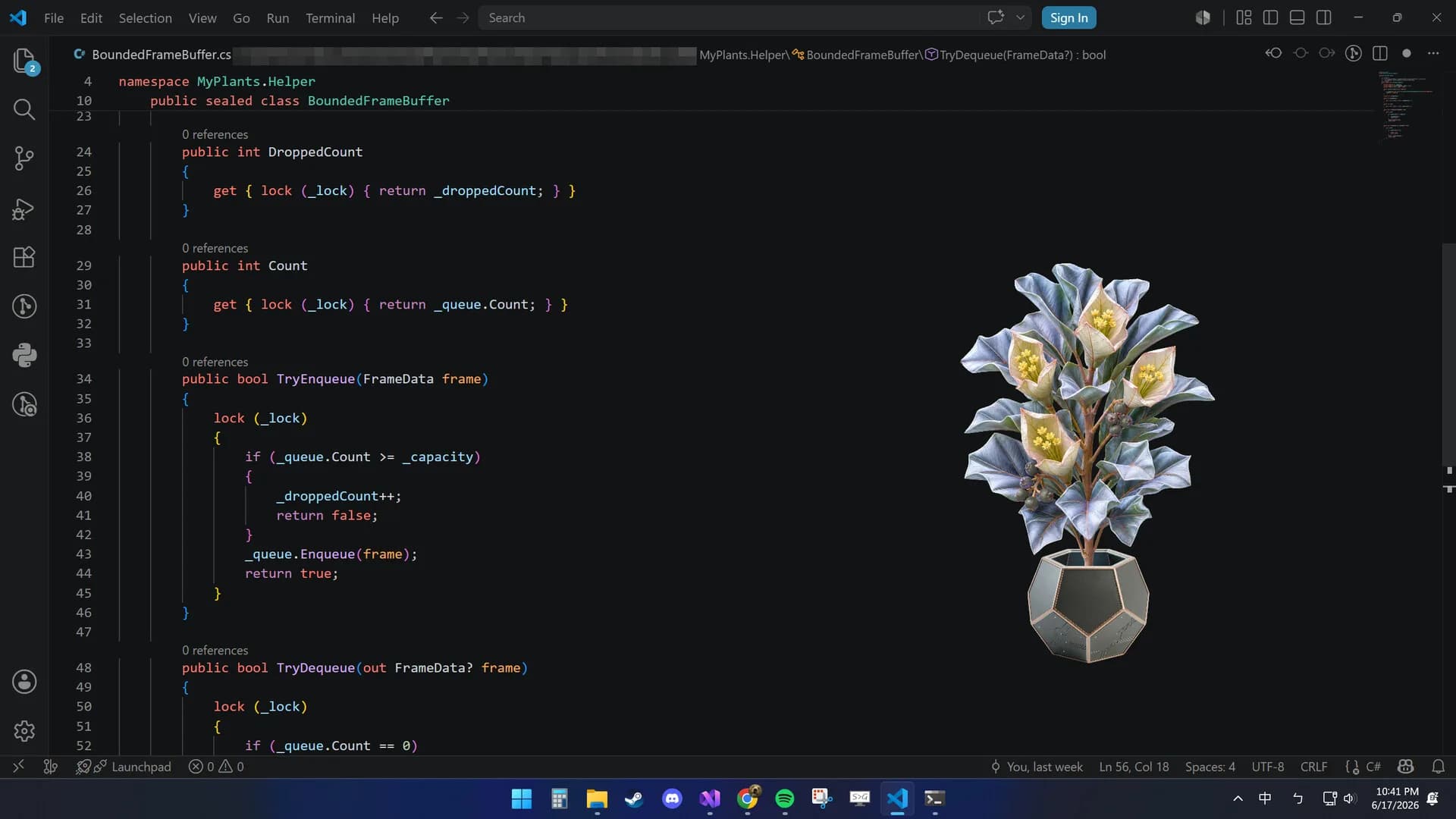Open the Edit menu
Screen dimensions: 1456x819
tap(91, 17)
